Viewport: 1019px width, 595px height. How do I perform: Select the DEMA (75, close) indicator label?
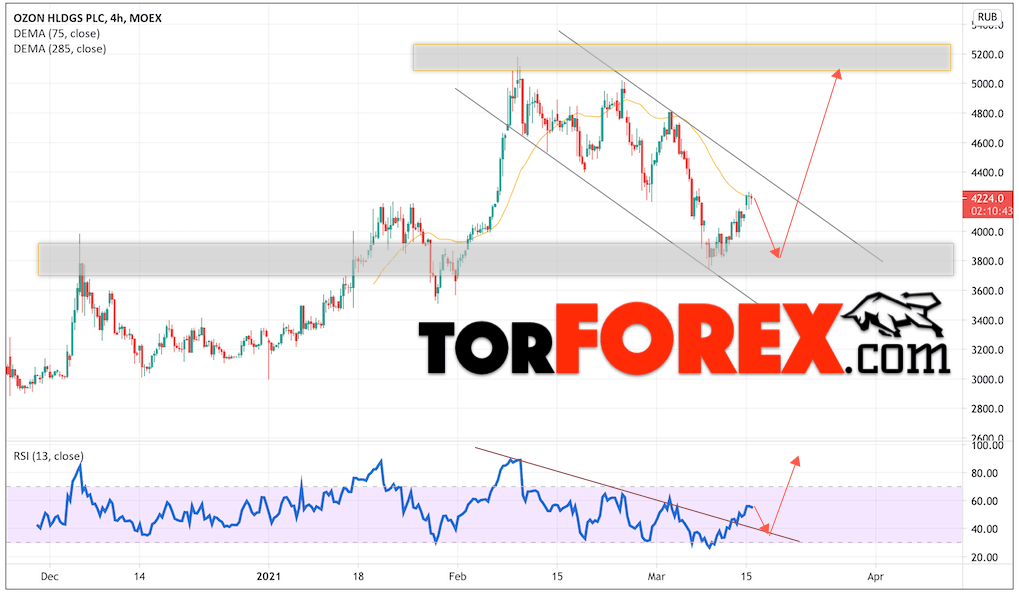(57, 33)
